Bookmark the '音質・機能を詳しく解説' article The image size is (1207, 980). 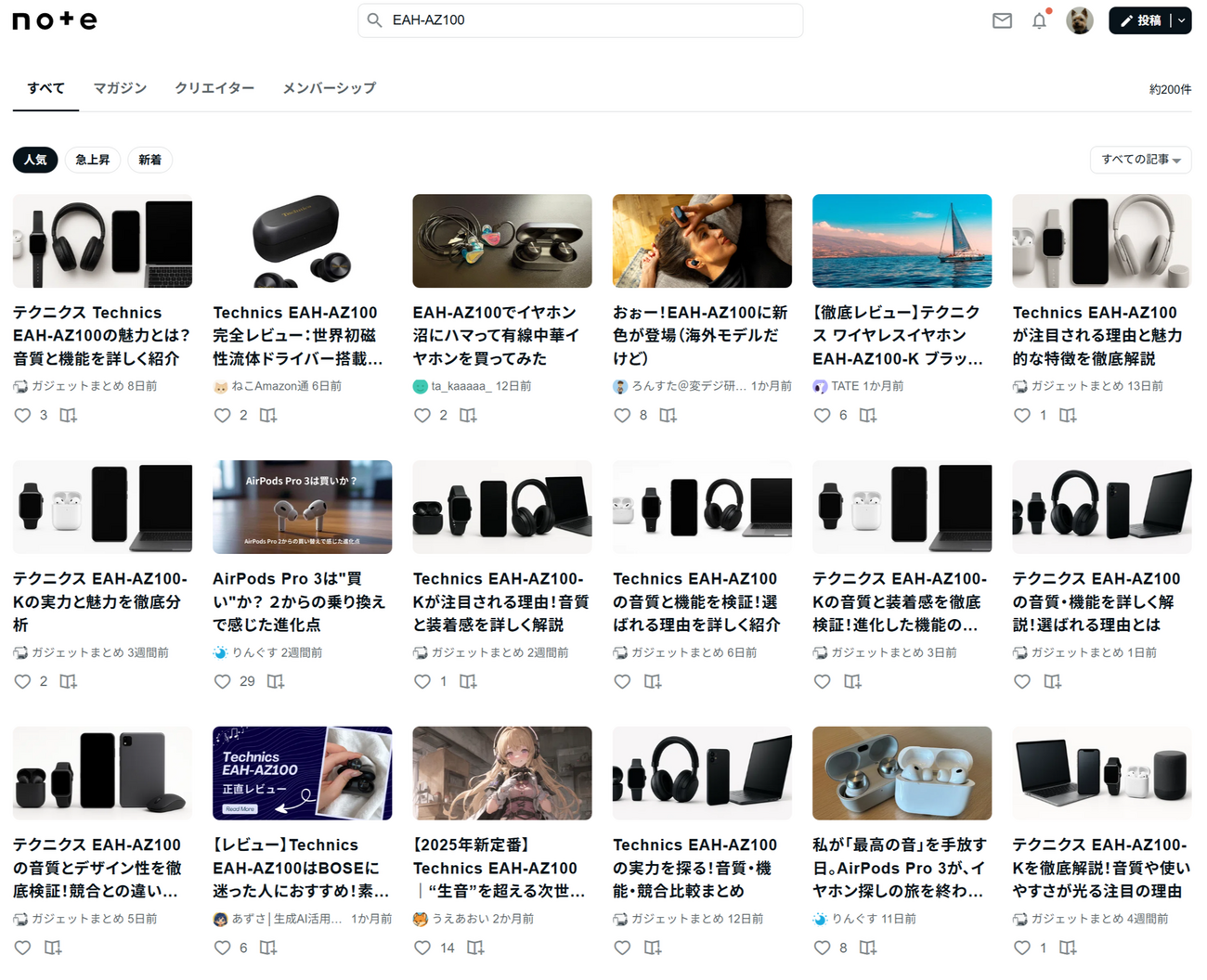(1052, 682)
